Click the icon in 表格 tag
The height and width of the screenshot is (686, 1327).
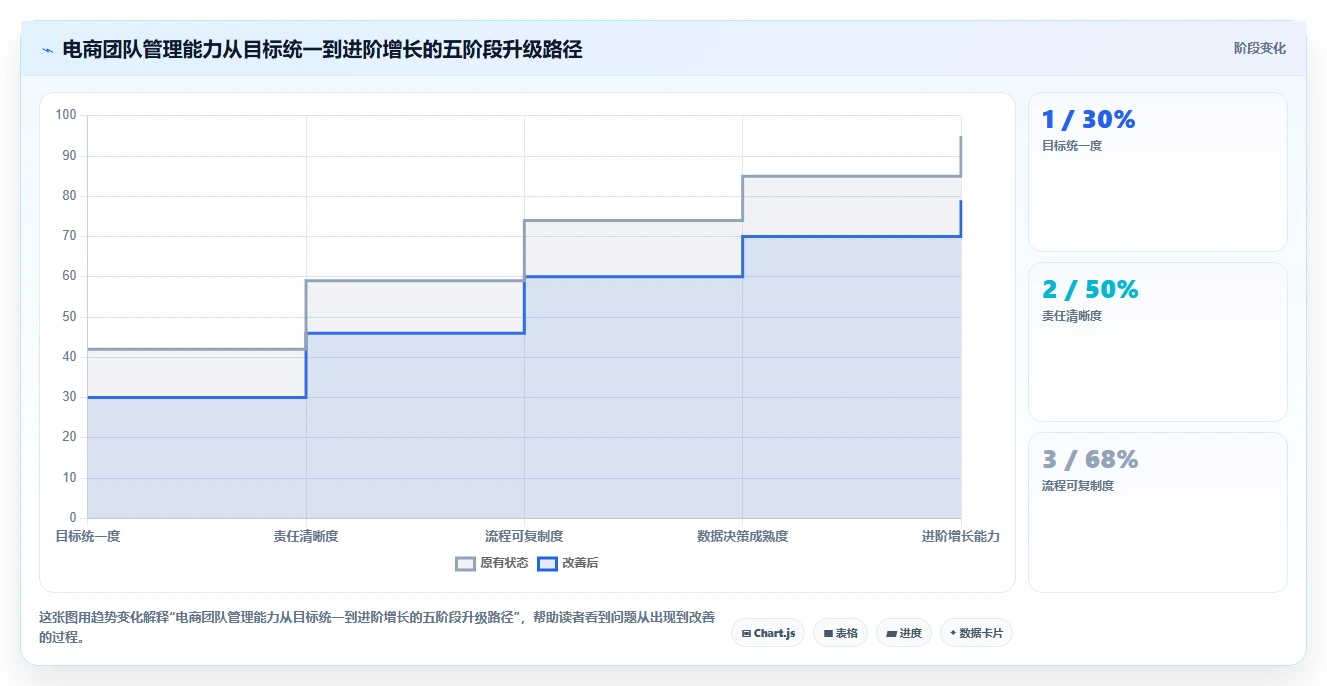(x=828, y=633)
